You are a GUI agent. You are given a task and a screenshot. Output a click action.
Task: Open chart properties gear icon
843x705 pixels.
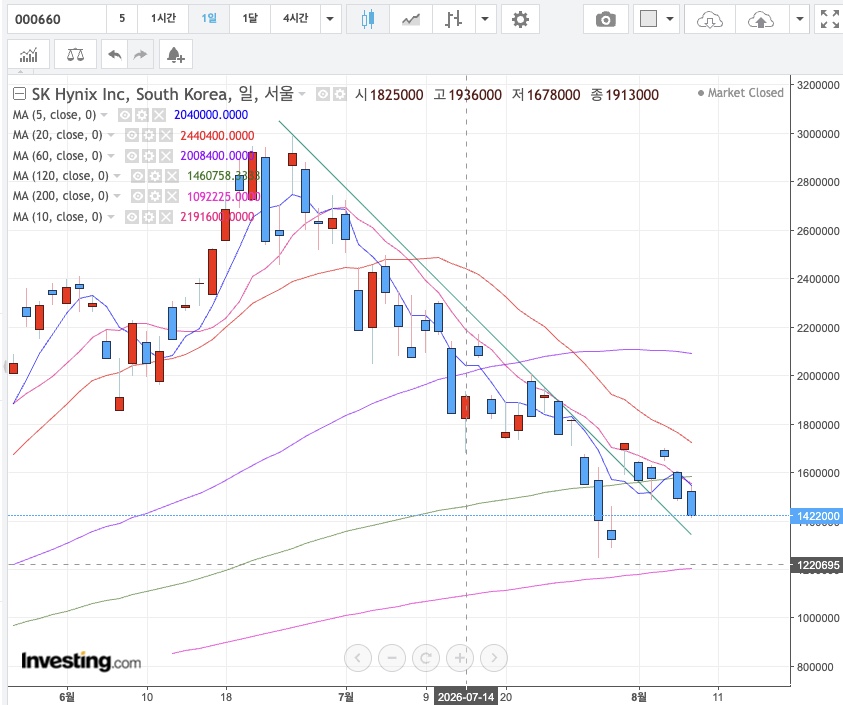520,19
